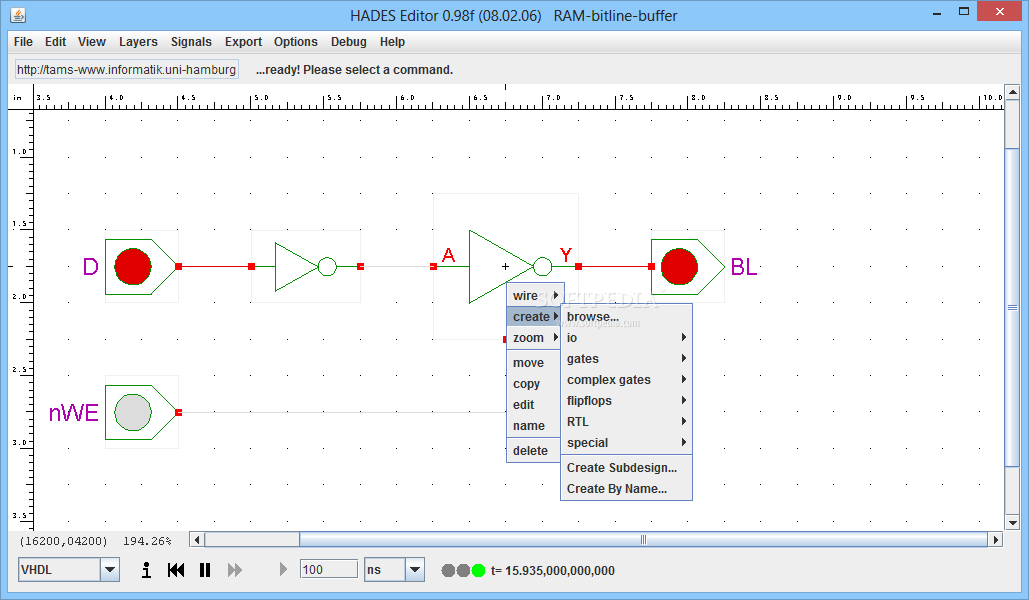Click the D output port square

coord(178,267)
